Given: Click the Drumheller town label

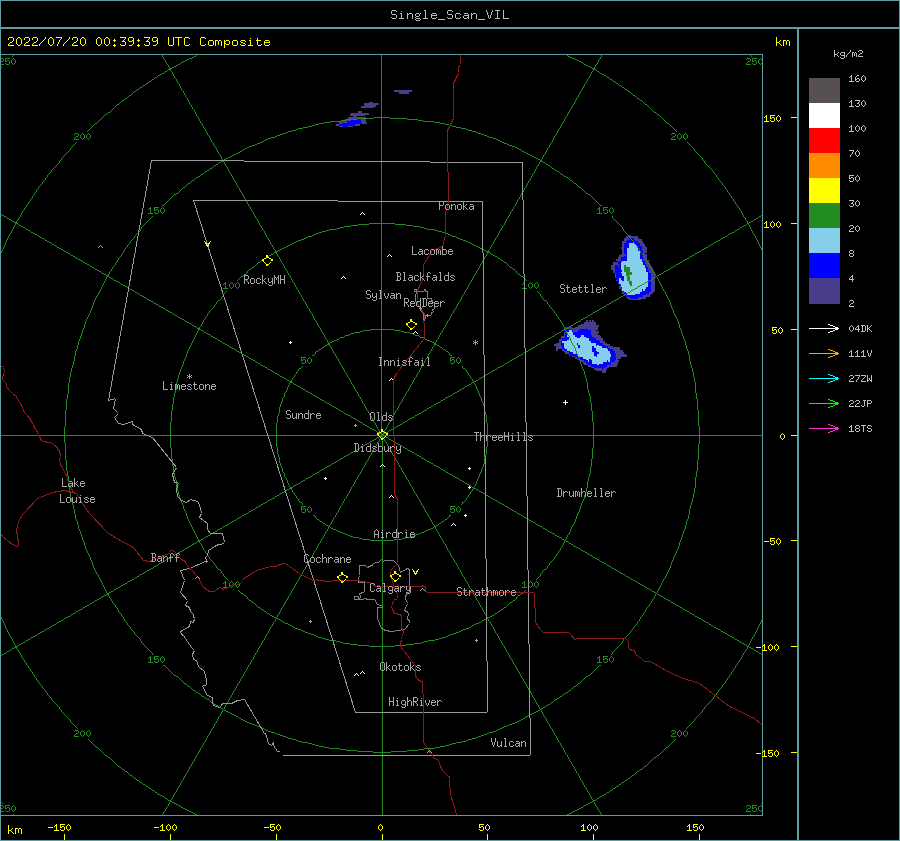Looking at the screenshot, I should [586, 493].
